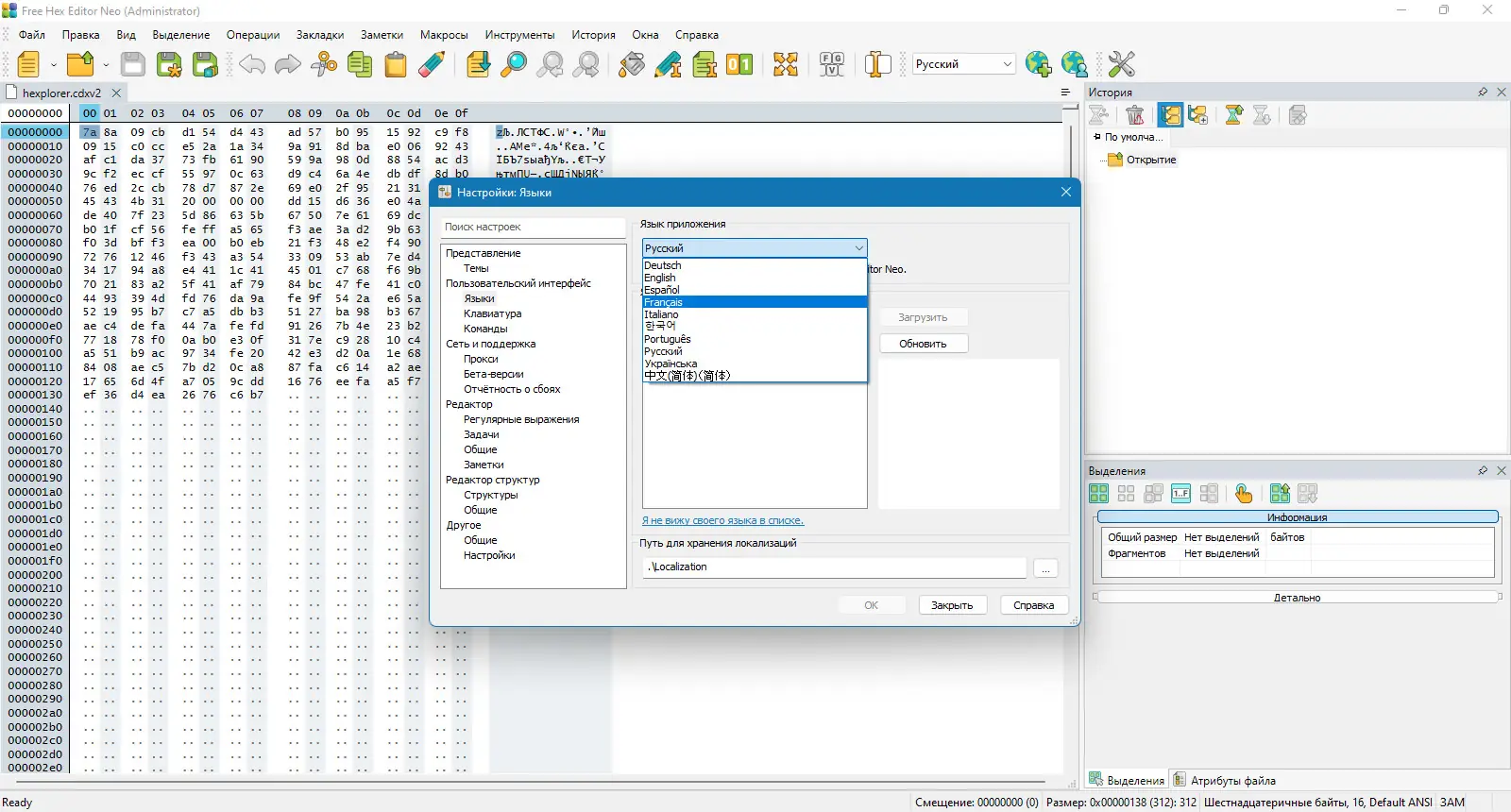Image resolution: width=1511 pixels, height=812 pixels.
Task: Click the green squares with up arrow icon
Action: coord(1280,494)
